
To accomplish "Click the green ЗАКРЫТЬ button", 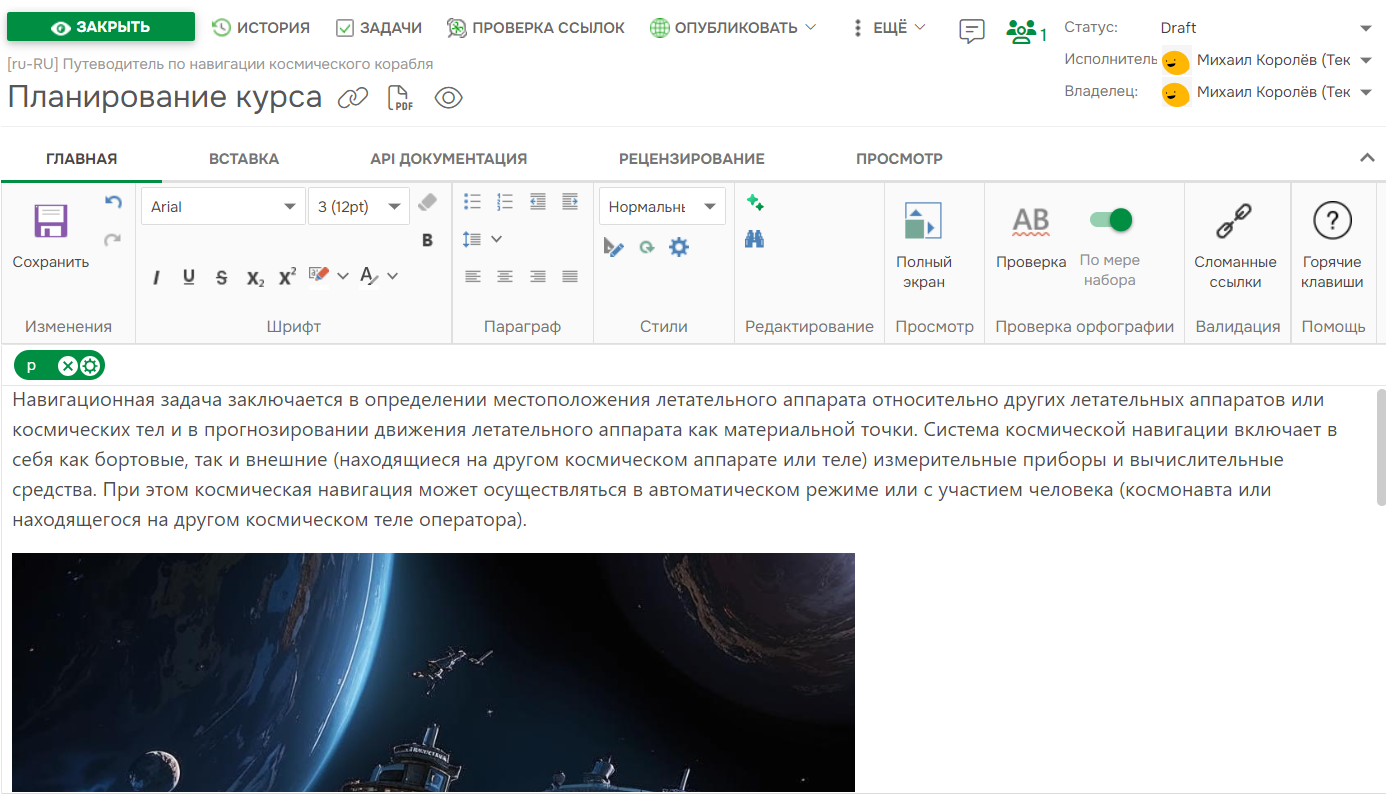I will [101, 27].
